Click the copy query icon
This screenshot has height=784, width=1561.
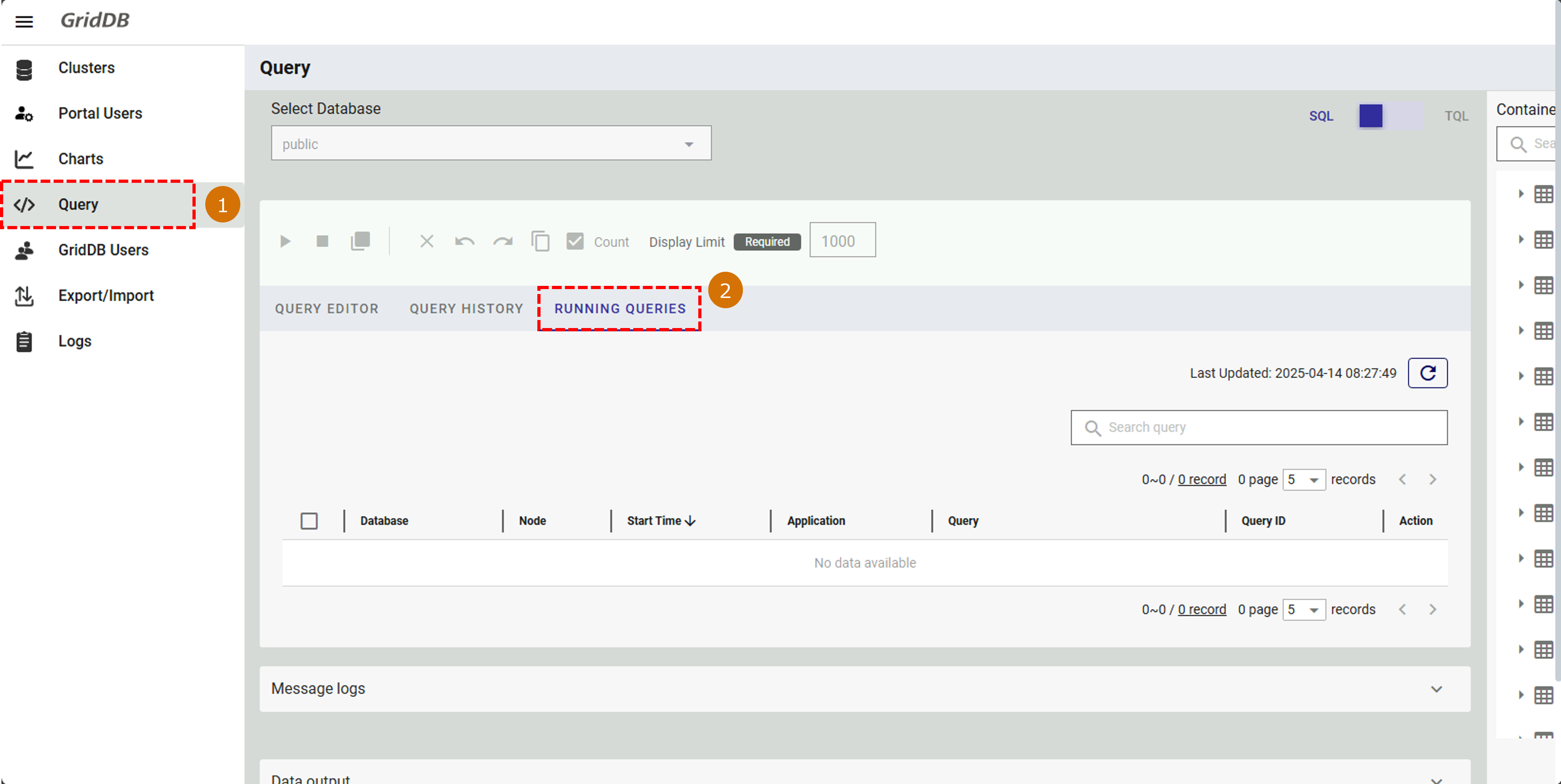[x=540, y=242]
